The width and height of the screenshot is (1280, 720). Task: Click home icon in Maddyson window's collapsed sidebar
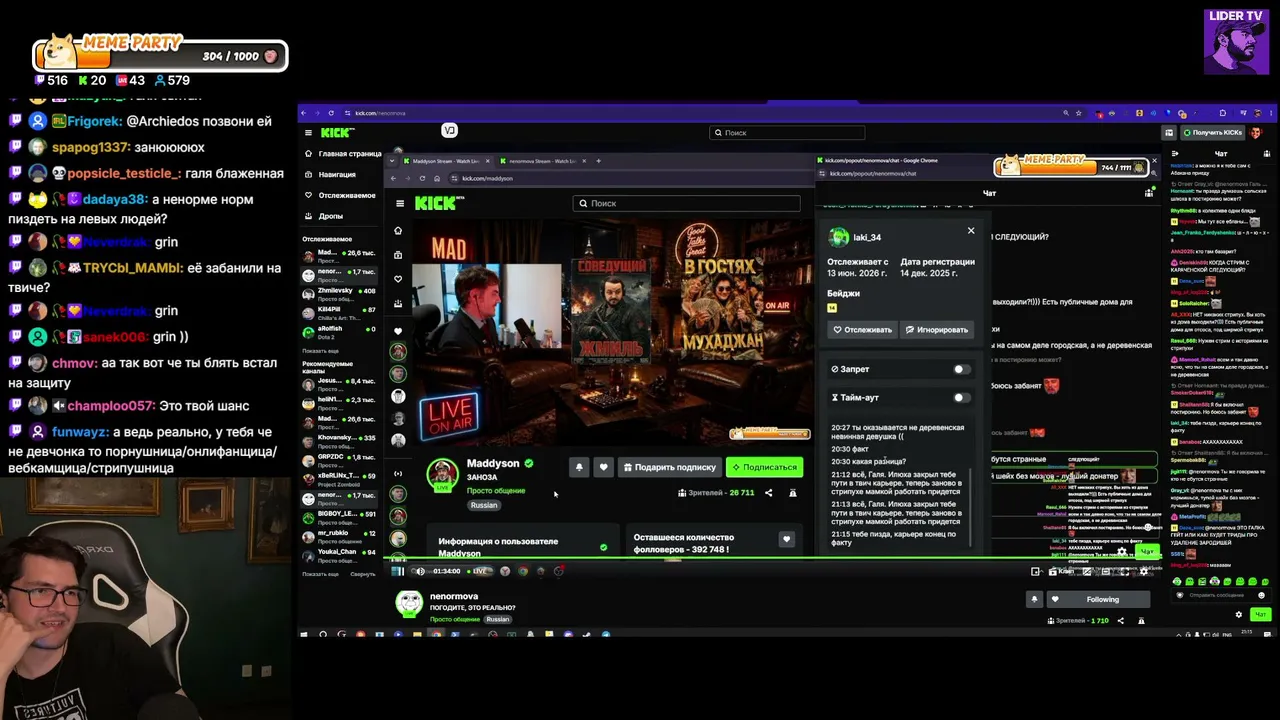(398, 230)
